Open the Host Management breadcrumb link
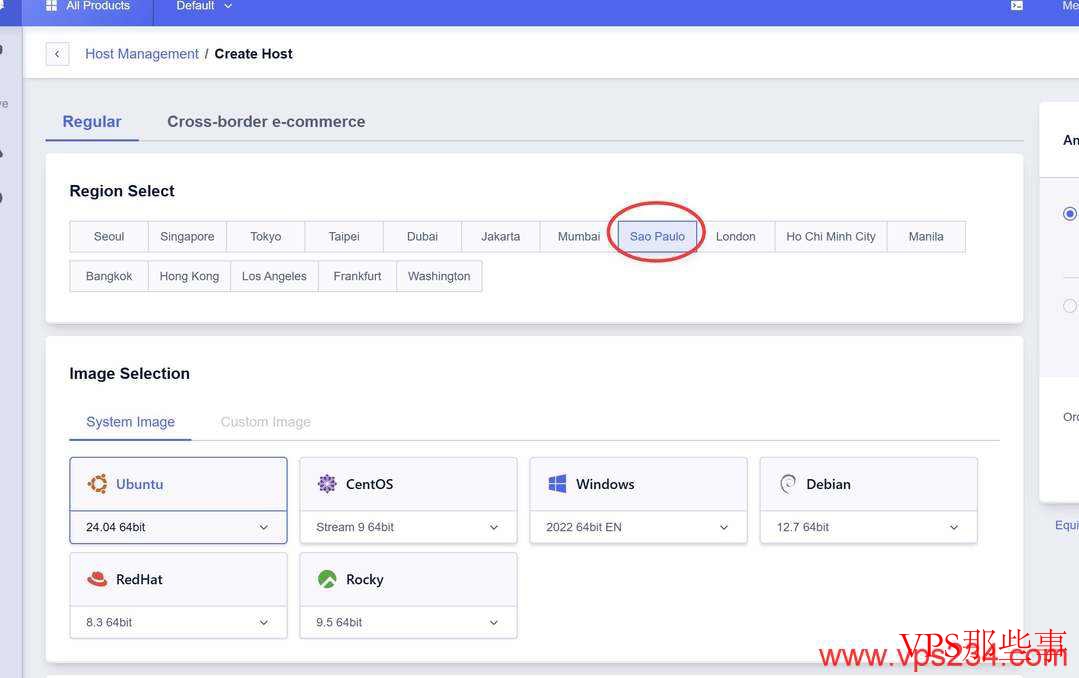This screenshot has height=678, width=1079. pos(142,54)
